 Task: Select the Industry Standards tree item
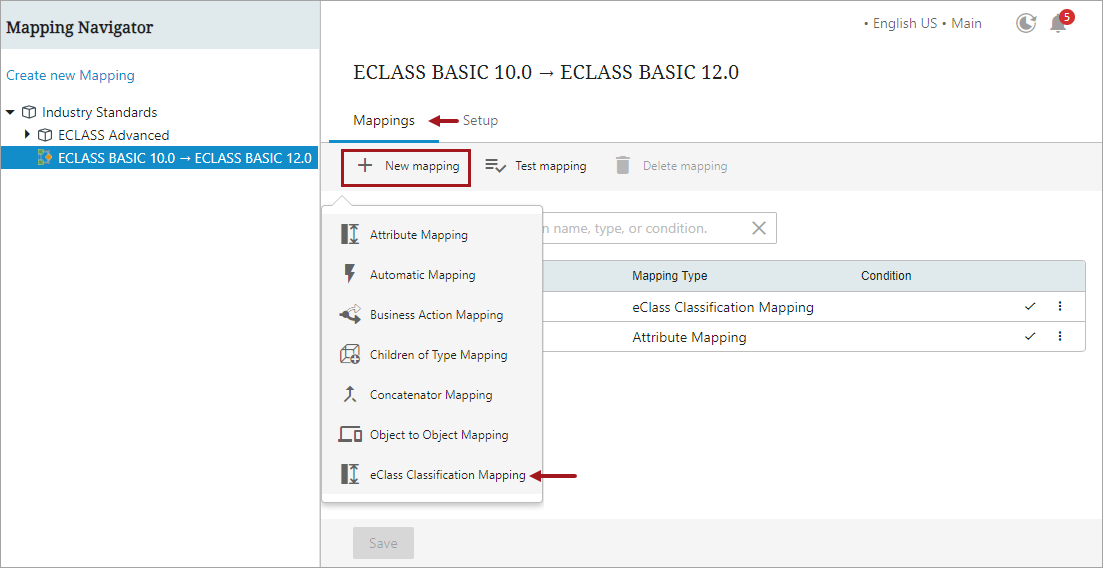(99, 113)
